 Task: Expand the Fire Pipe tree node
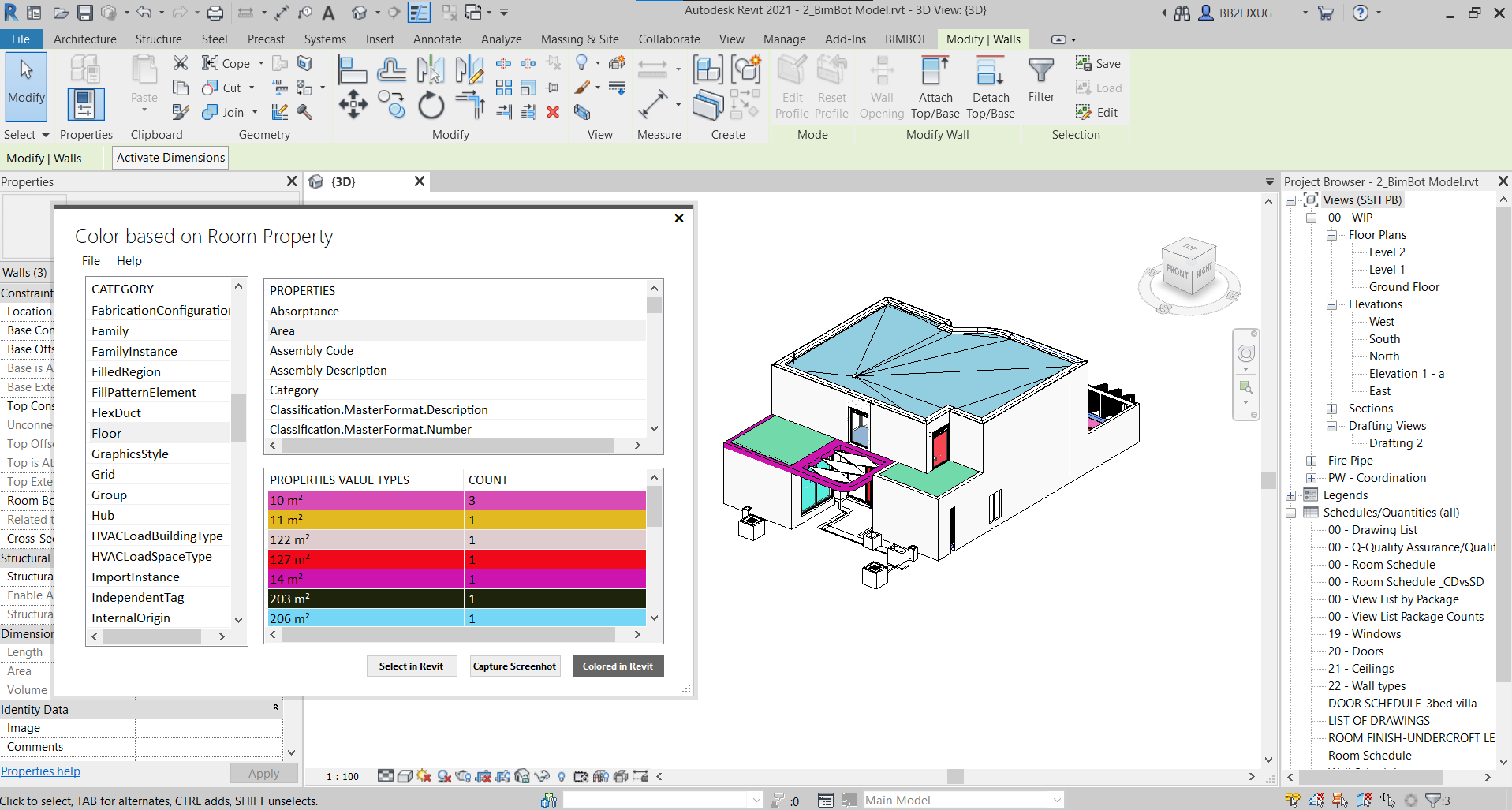point(1311,461)
